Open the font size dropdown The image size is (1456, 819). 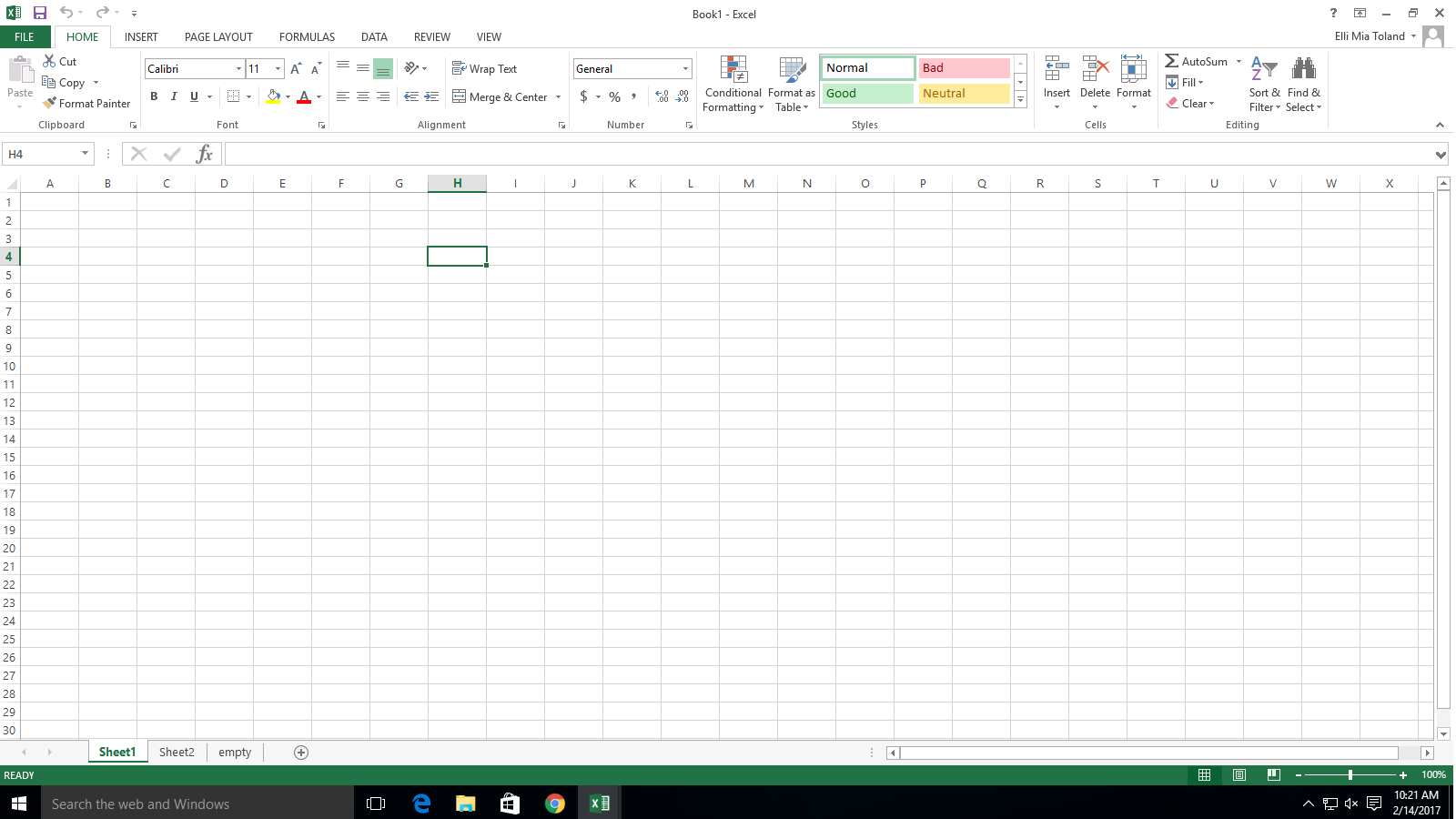point(278,69)
